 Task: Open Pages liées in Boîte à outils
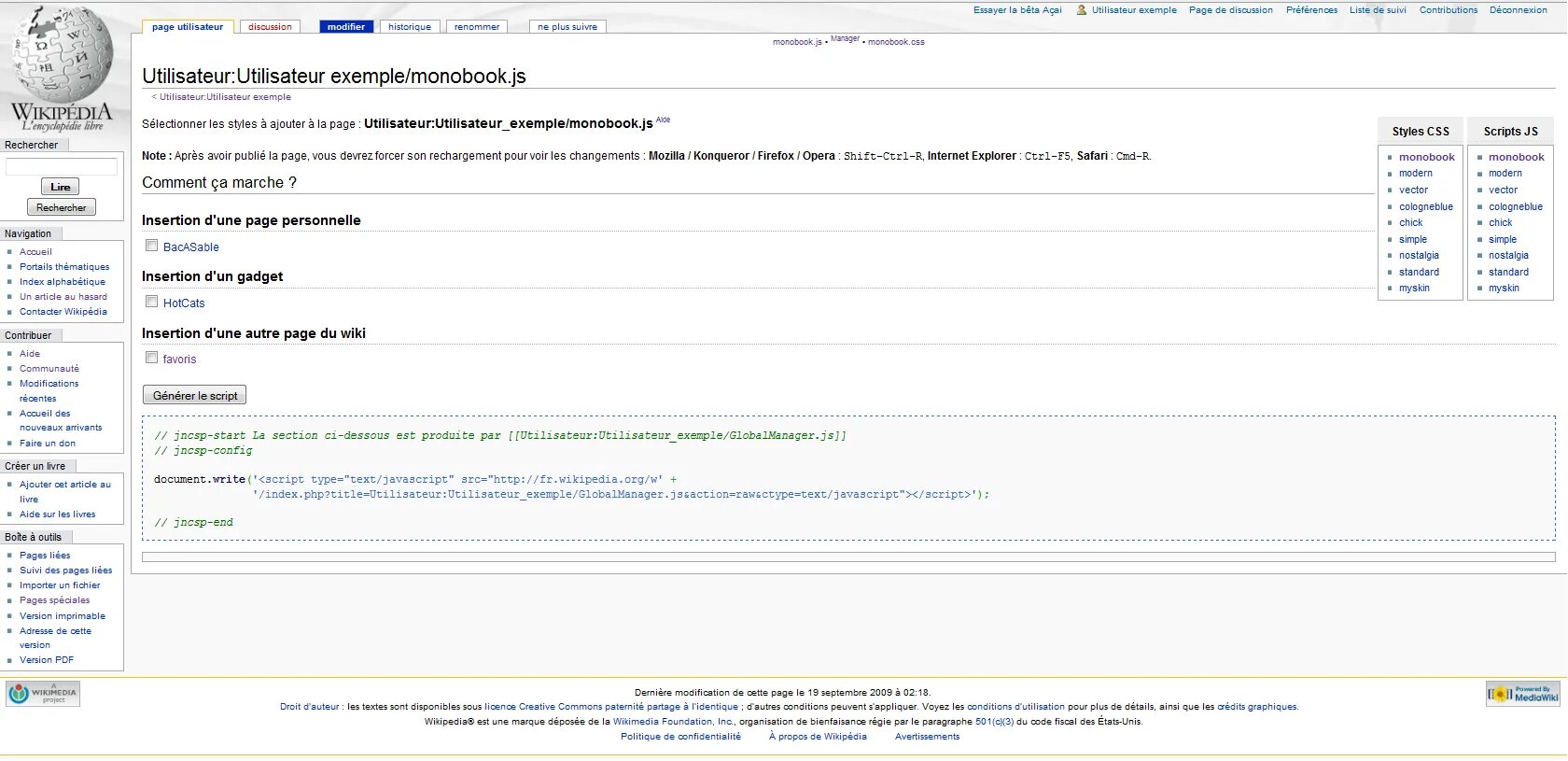(x=45, y=556)
